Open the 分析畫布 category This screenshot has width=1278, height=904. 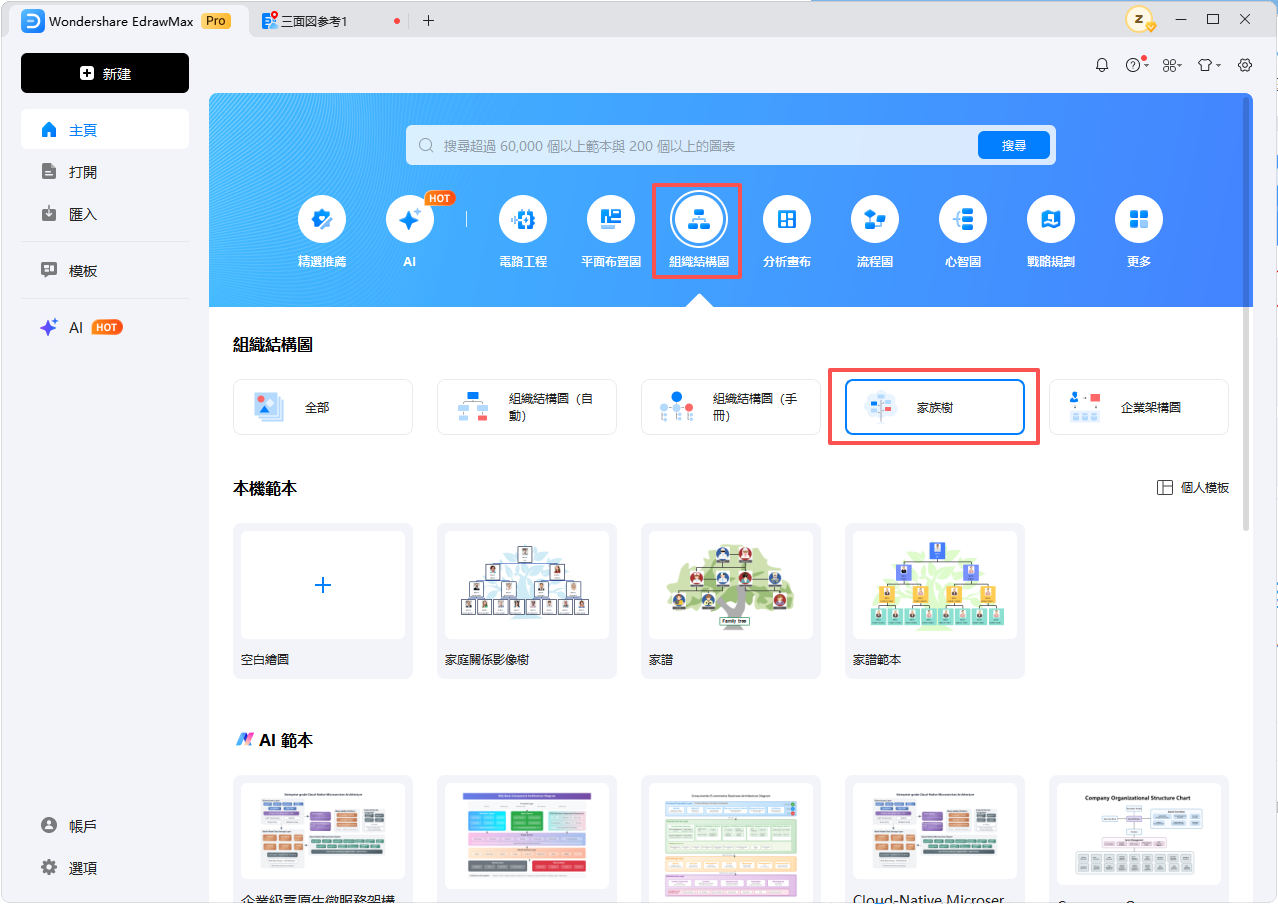click(x=787, y=219)
